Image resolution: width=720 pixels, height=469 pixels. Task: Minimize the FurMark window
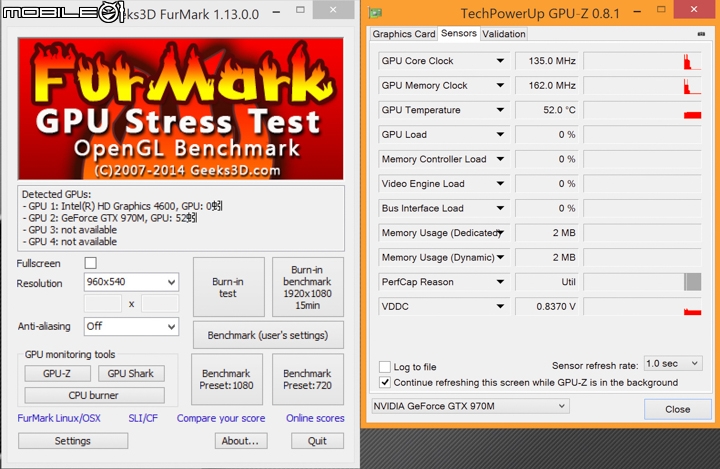pos(276,11)
